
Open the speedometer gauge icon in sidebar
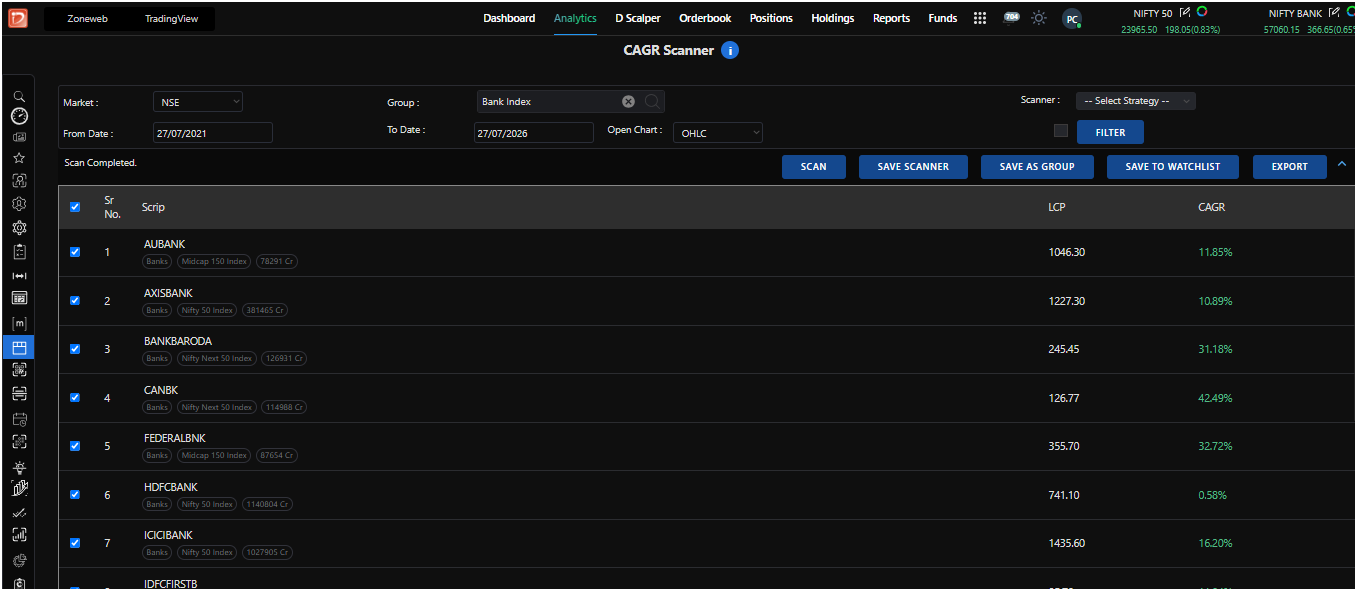(x=19, y=115)
